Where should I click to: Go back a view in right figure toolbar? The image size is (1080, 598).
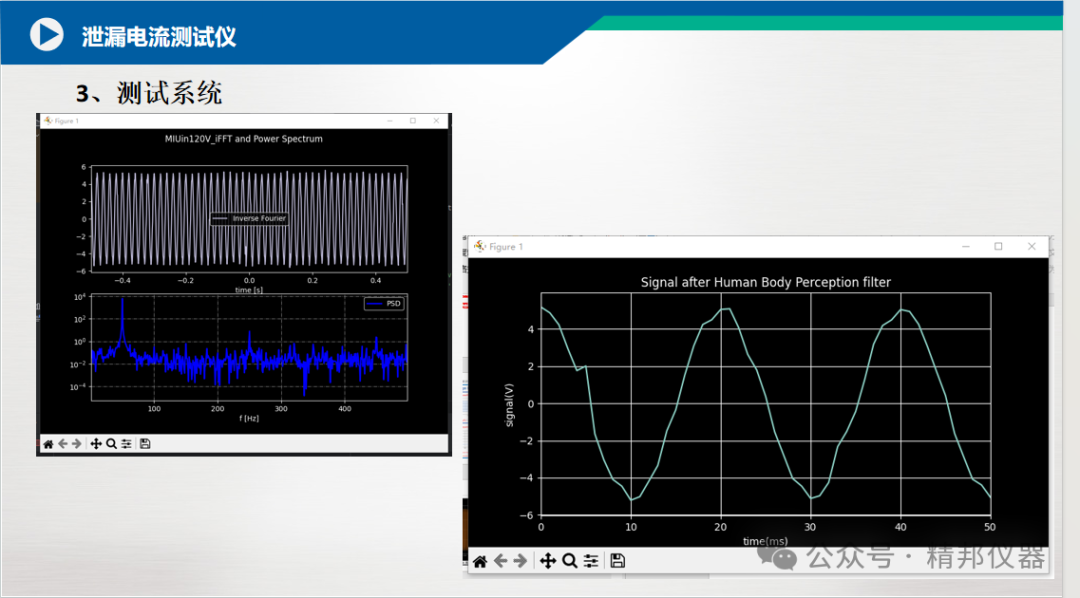coord(501,561)
